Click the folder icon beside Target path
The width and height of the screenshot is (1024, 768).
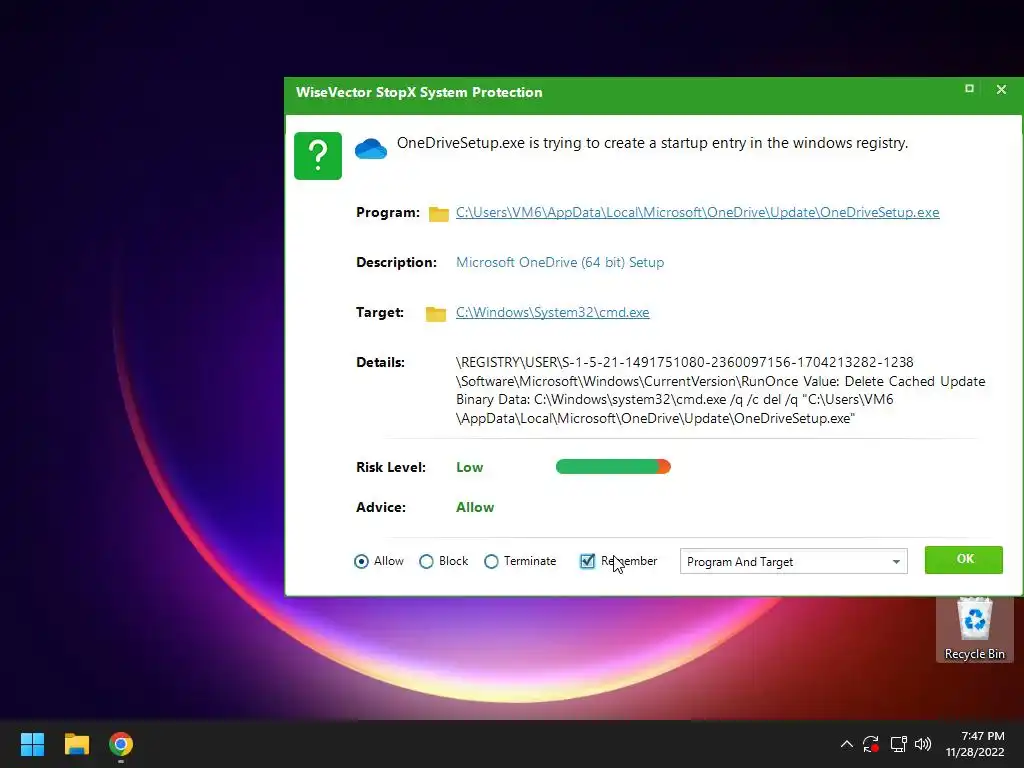click(x=436, y=313)
